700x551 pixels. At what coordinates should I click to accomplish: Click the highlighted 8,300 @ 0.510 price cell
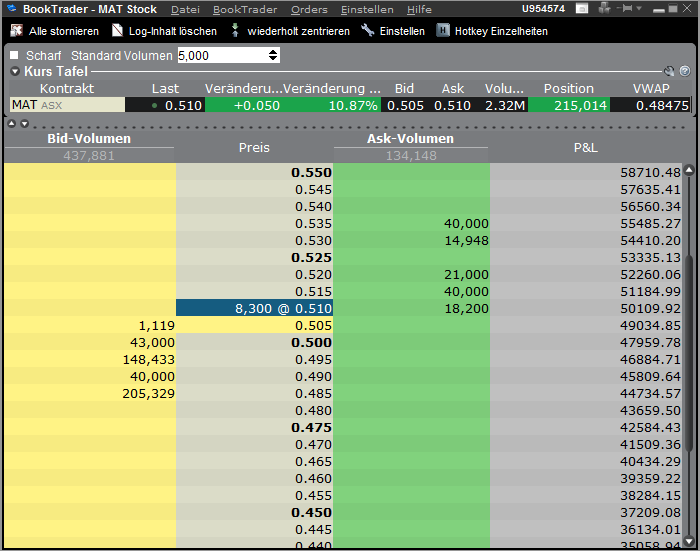(x=254, y=308)
